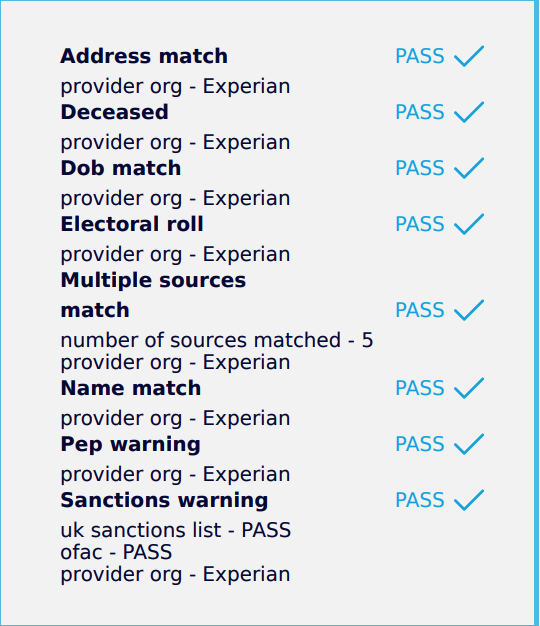Click the Electoral roll PASS status
The width and height of the screenshot is (540, 626).
click(x=420, y=224)
